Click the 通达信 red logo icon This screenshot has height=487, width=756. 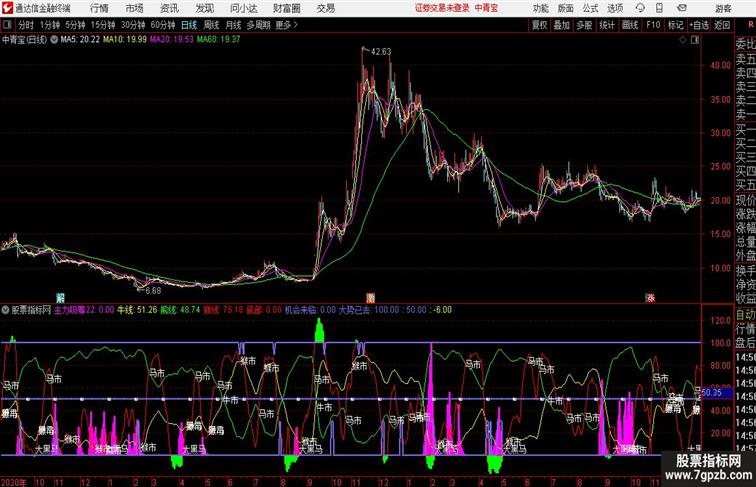pos(7,8)
